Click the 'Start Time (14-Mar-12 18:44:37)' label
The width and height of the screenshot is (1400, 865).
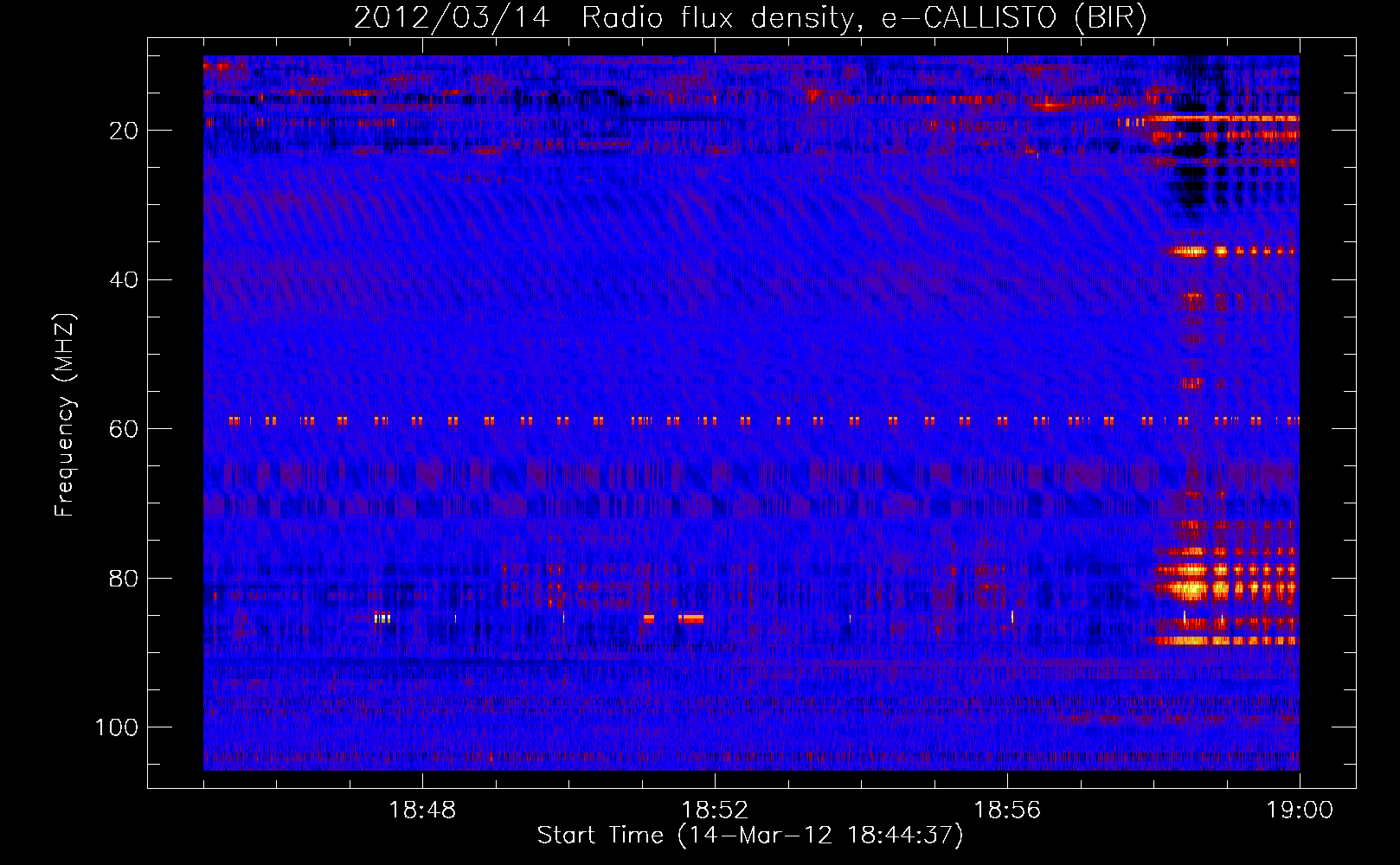(x=750, y=836)
